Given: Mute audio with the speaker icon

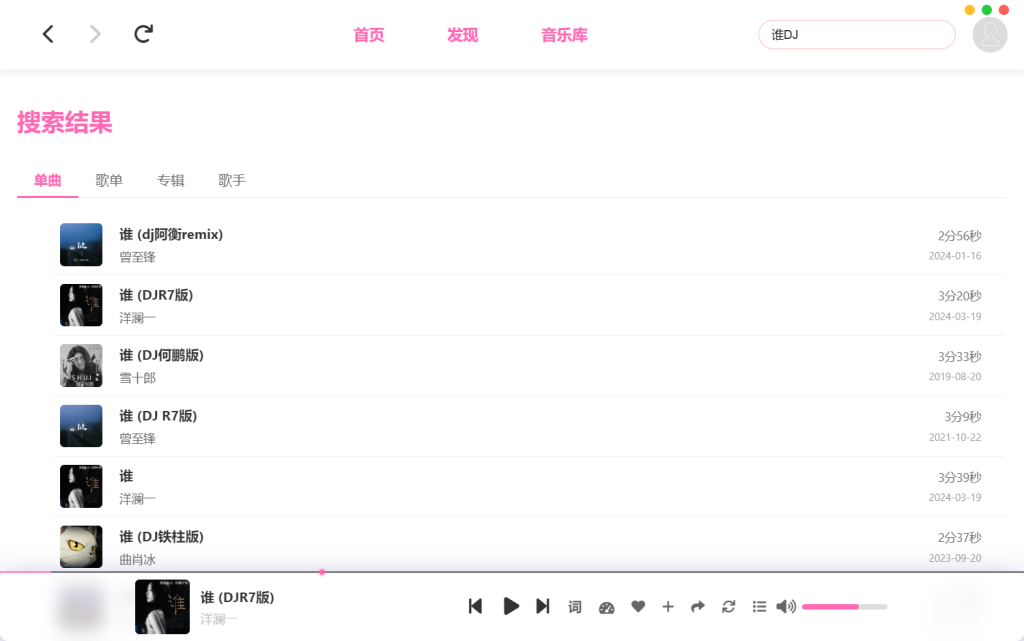Looking at the screenshot, I should click(786, 607).
